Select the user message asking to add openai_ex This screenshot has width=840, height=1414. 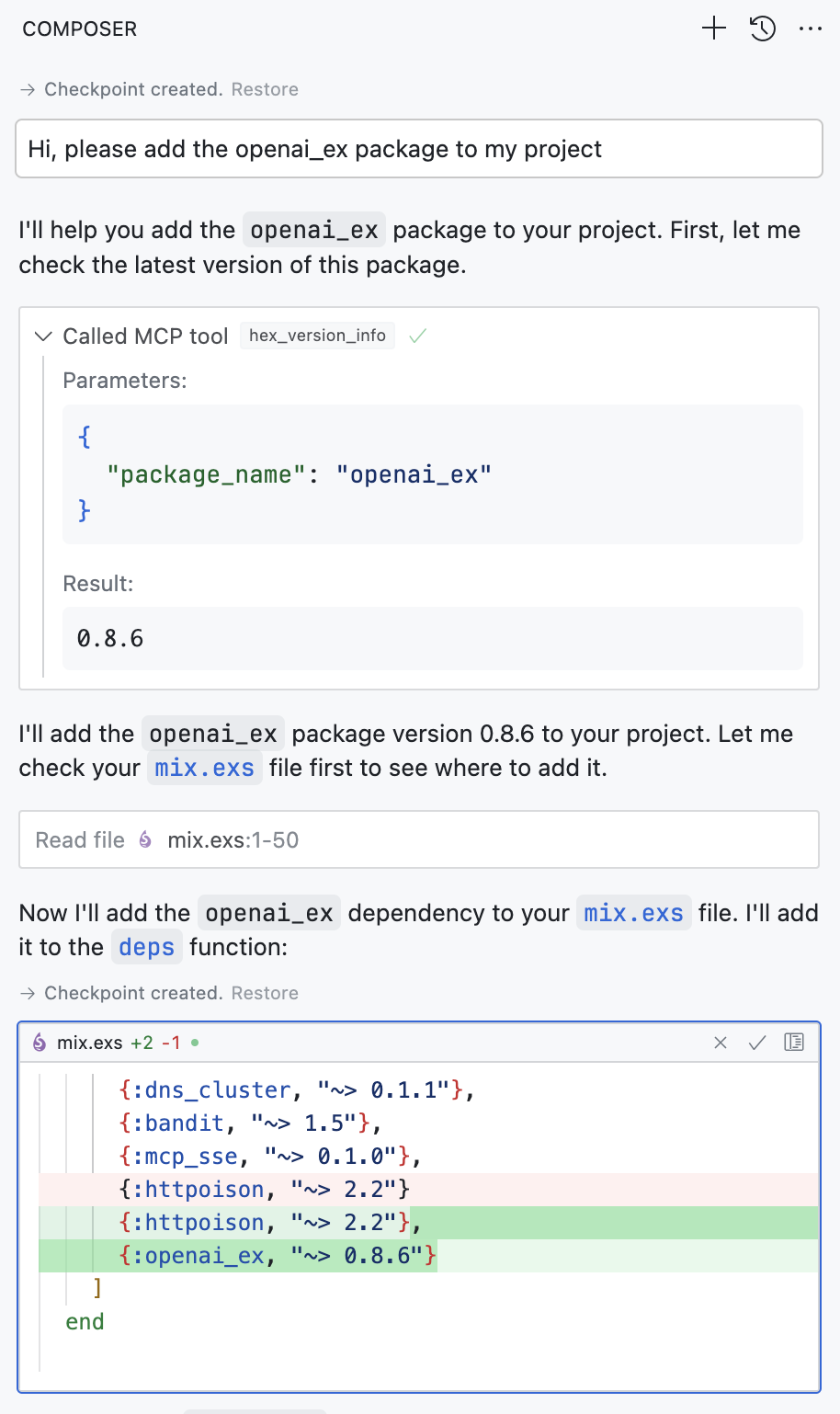point(419,148)
